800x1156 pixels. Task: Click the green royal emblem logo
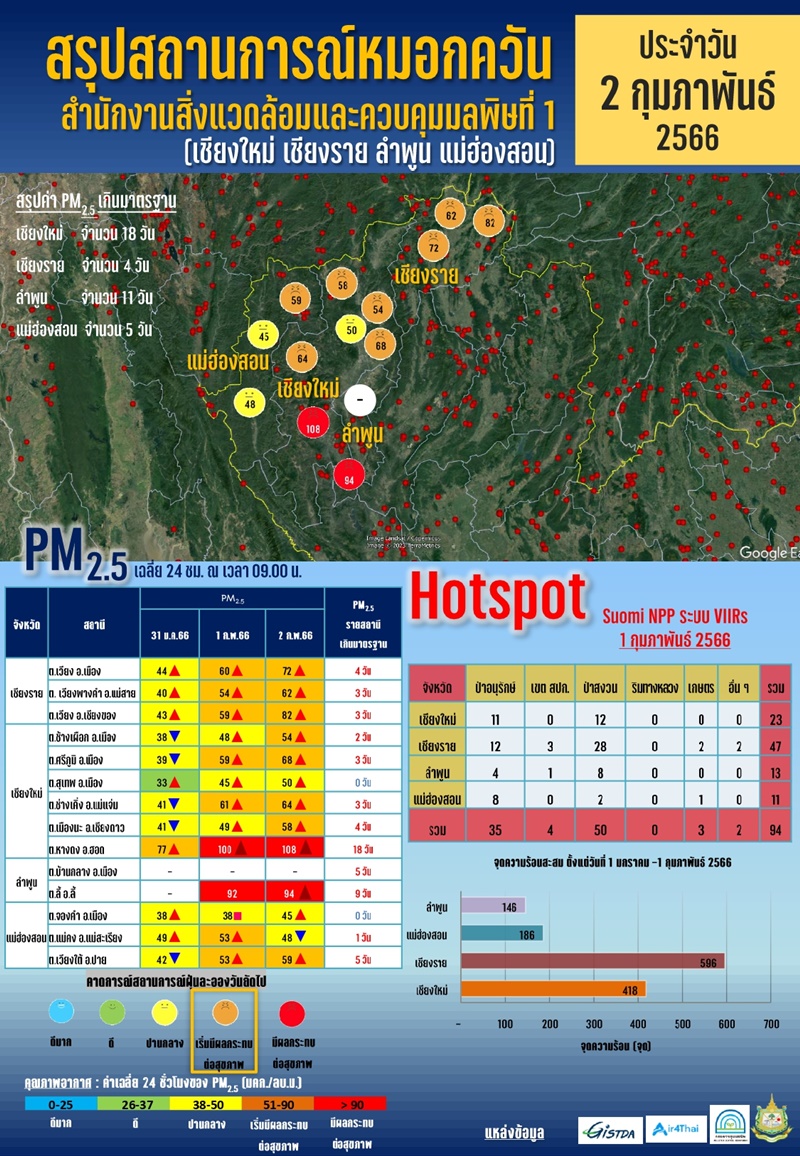772,1125
